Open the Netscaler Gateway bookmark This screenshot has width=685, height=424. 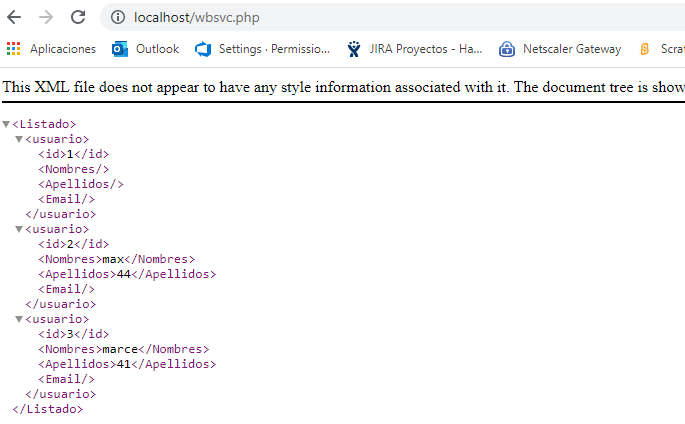(x=560, y=49)
